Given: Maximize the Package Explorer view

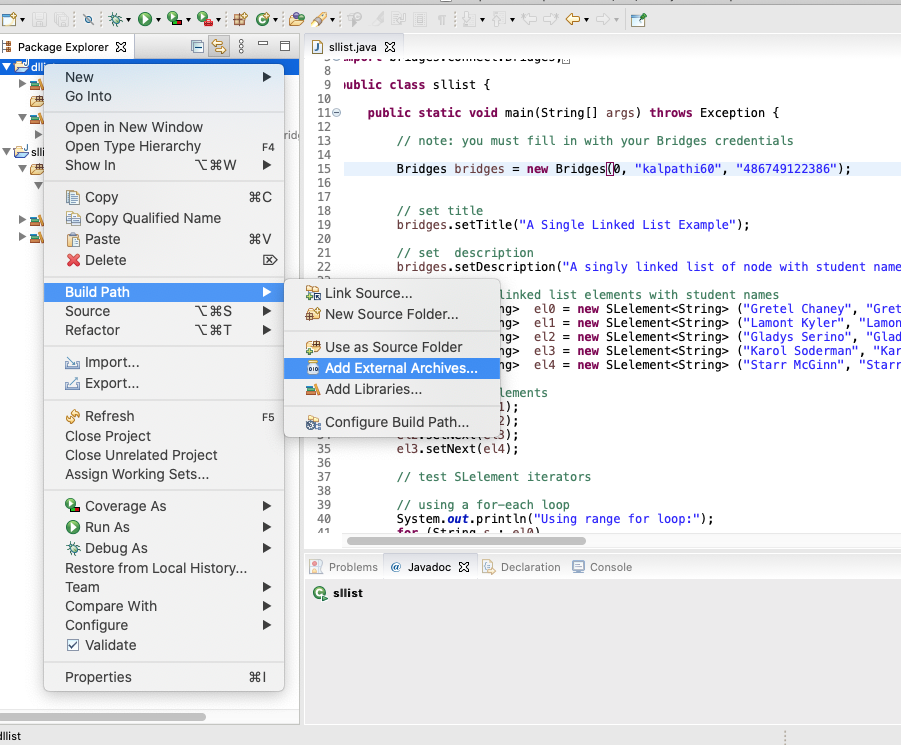Looking at the screenshot, I should 285,46.
